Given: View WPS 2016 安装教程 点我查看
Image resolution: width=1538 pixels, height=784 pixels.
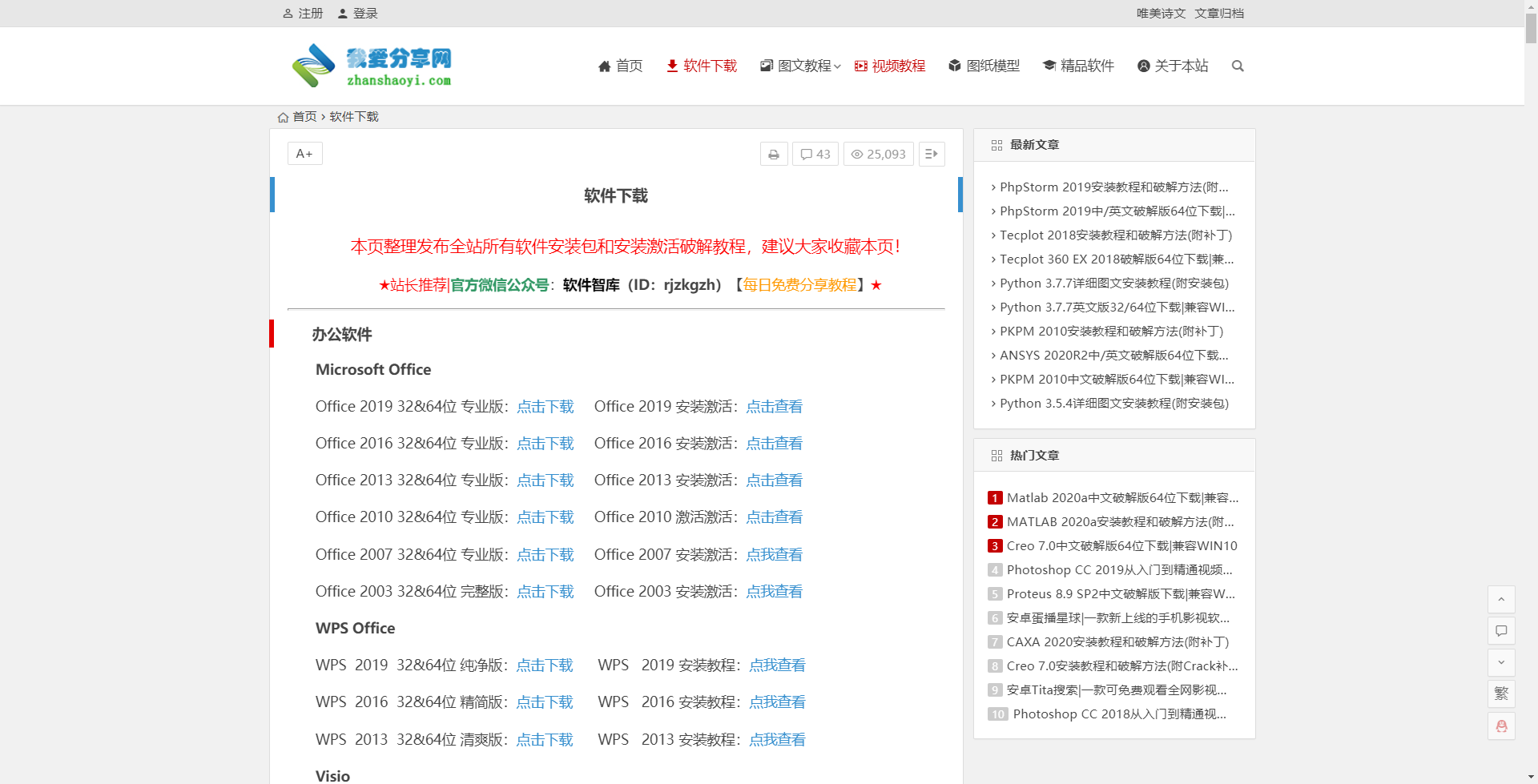Looking at the screenshot, I should coord(777,702).
